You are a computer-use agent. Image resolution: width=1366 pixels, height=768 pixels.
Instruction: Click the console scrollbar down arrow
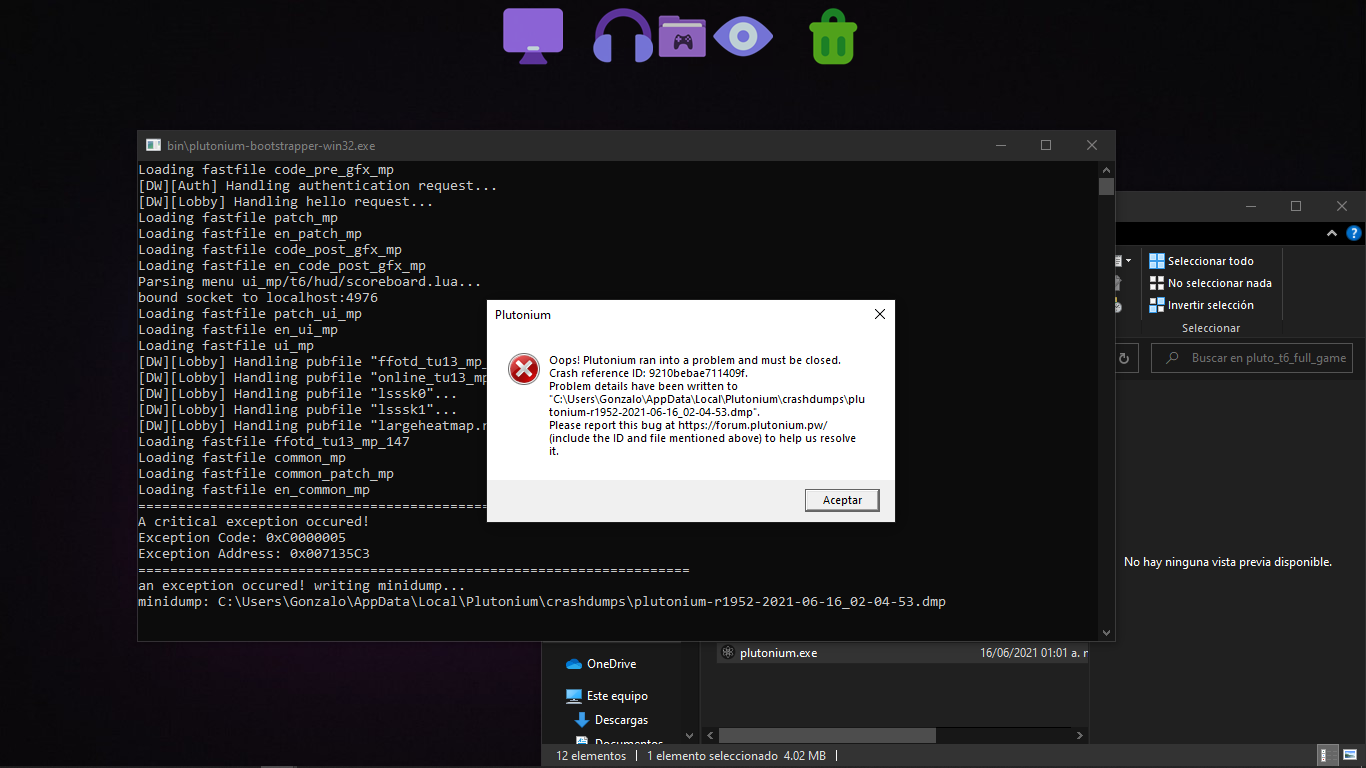[1106, 632]
